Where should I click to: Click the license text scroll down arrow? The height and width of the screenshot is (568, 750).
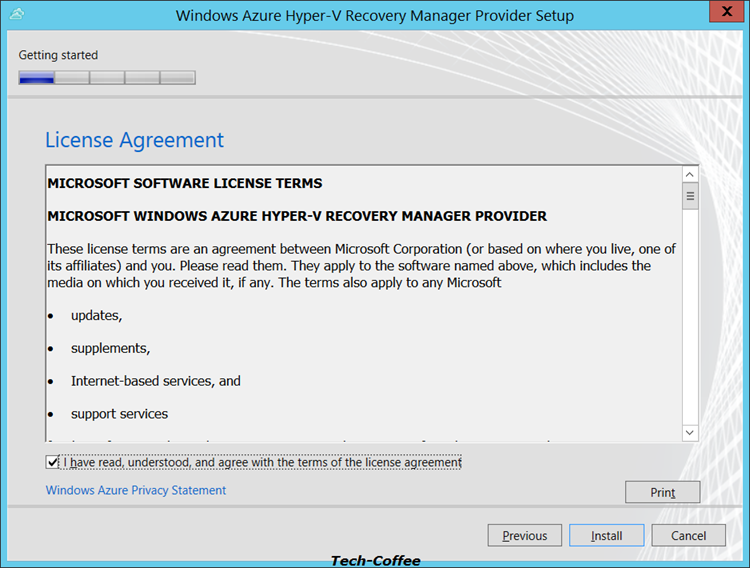(690, 433)
